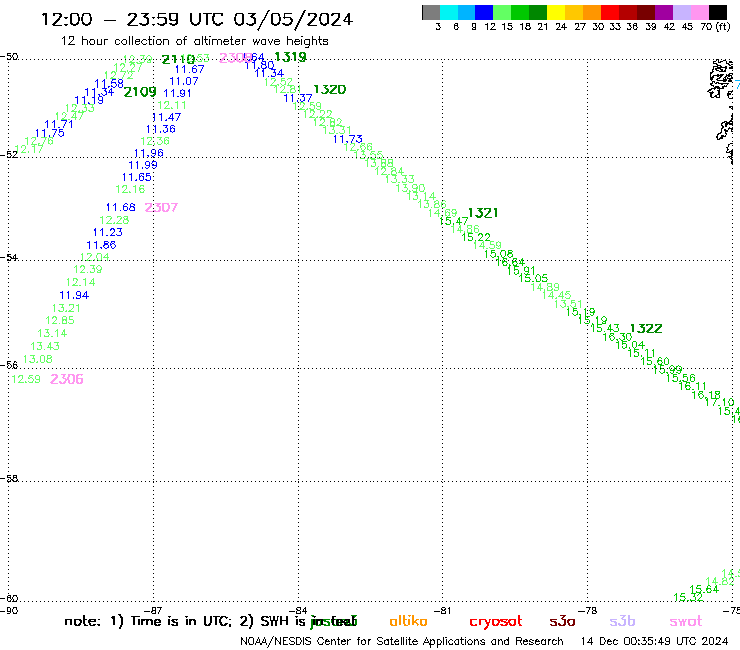Click the 'altika' satellite label

point(408,621)
